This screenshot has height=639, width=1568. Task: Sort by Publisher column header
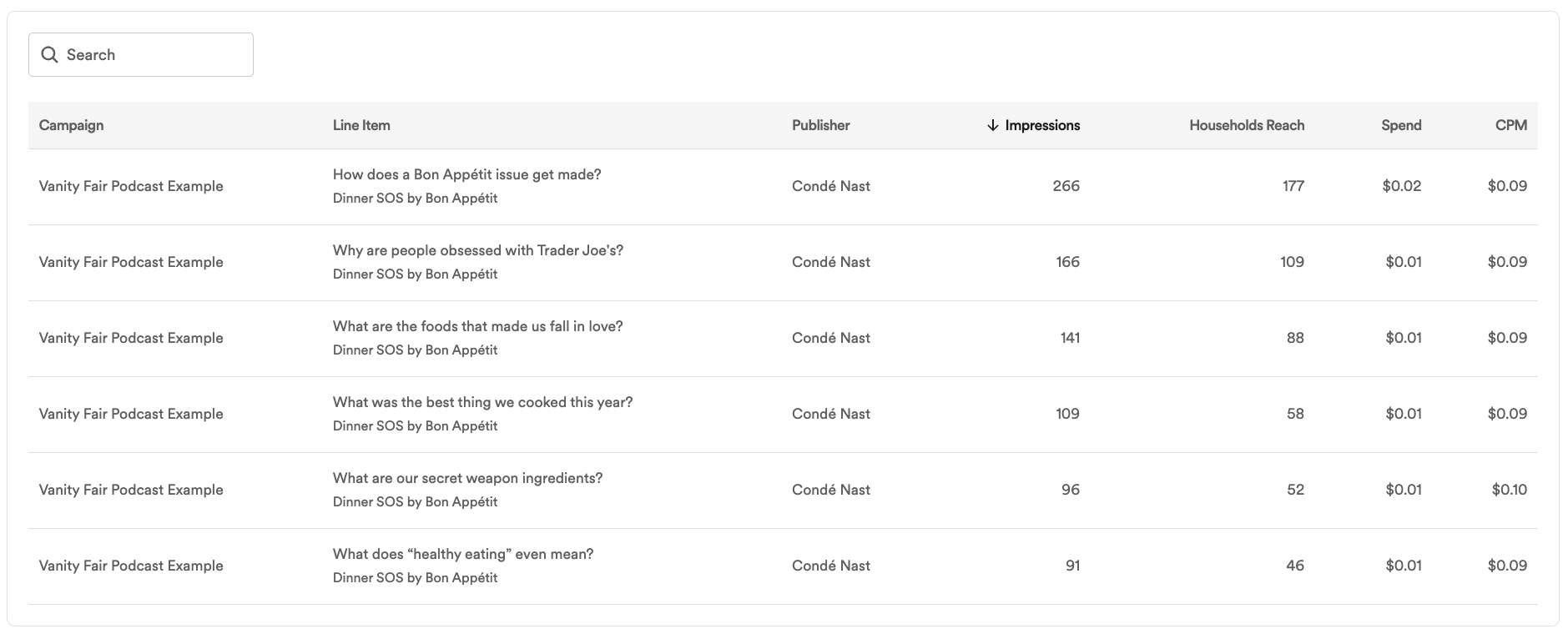point(821,125)
